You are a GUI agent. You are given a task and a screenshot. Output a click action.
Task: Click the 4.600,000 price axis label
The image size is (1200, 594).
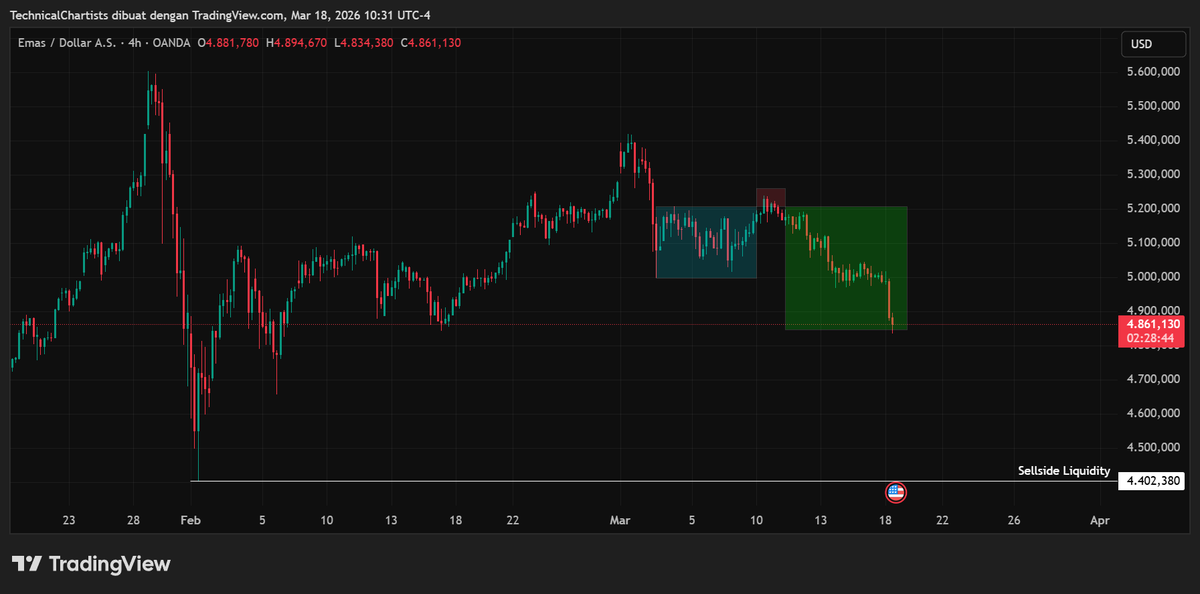coord(1155,413)
